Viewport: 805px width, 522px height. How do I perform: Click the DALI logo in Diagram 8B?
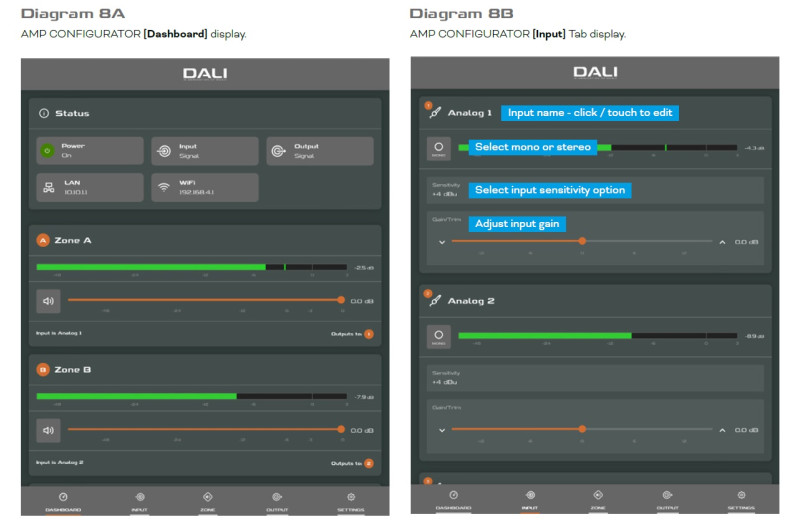pyautogui.click(x=595, y=72)
